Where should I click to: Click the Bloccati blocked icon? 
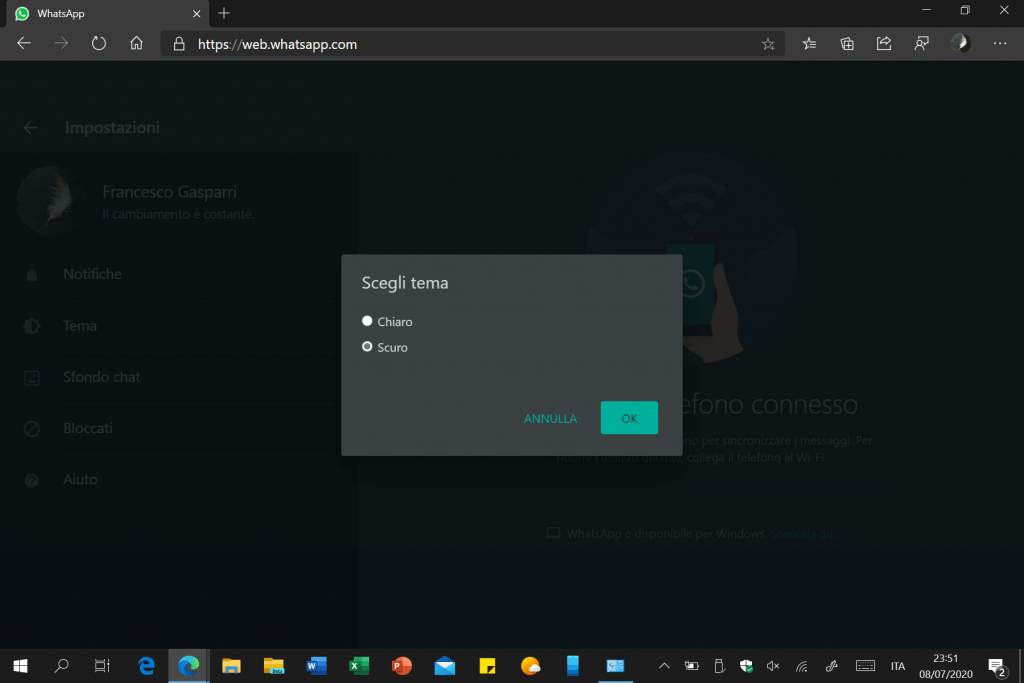pyautogui.click(x=32, y=429)
